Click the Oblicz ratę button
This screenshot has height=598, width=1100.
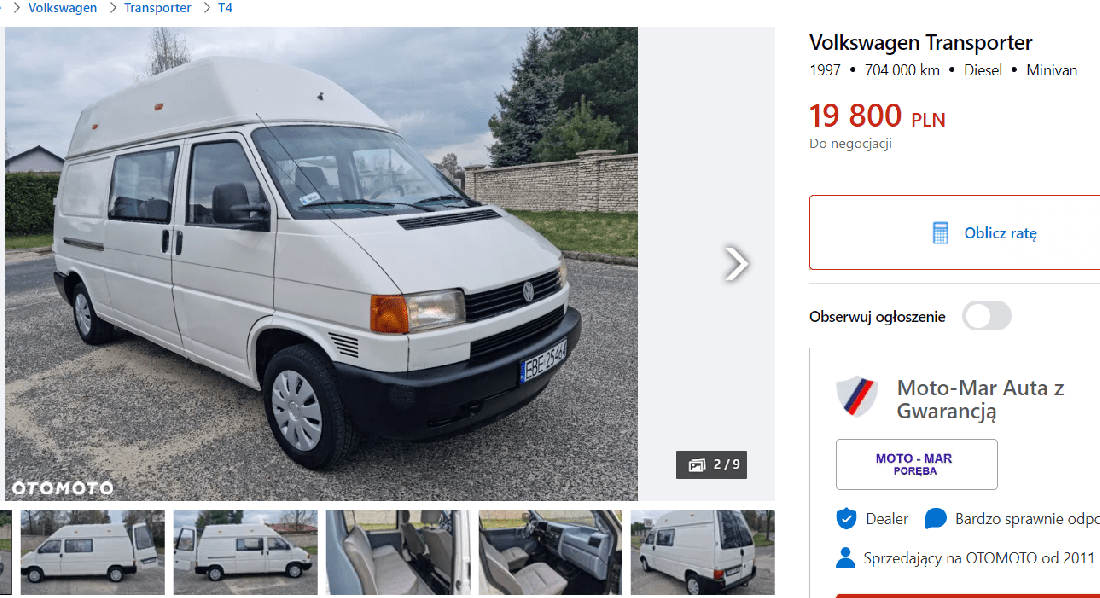pos(954,232)
